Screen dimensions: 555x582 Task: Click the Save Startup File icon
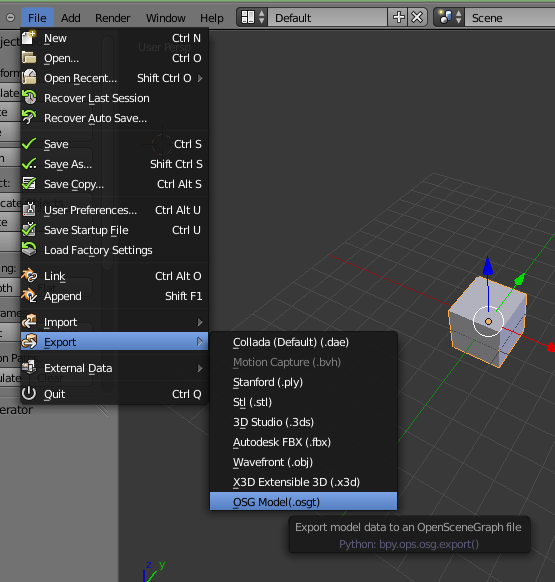click(29, 230)
